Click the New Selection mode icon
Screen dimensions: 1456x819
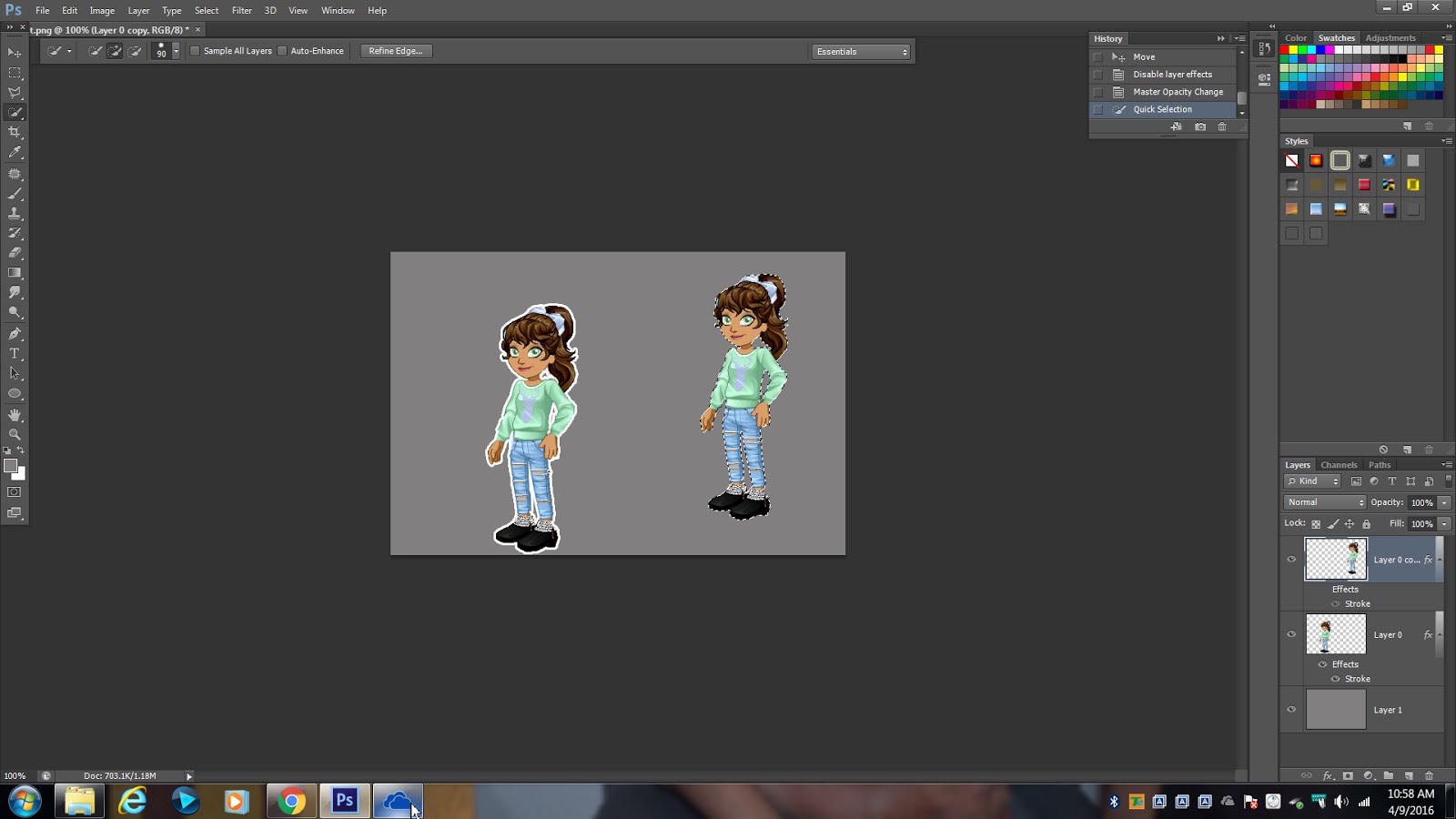coord(95,51)
